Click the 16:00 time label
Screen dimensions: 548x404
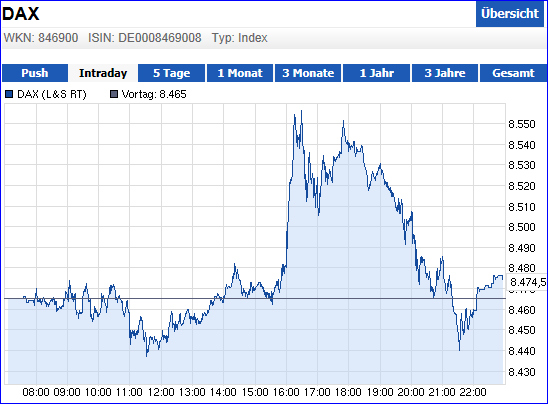click(286, 392)
